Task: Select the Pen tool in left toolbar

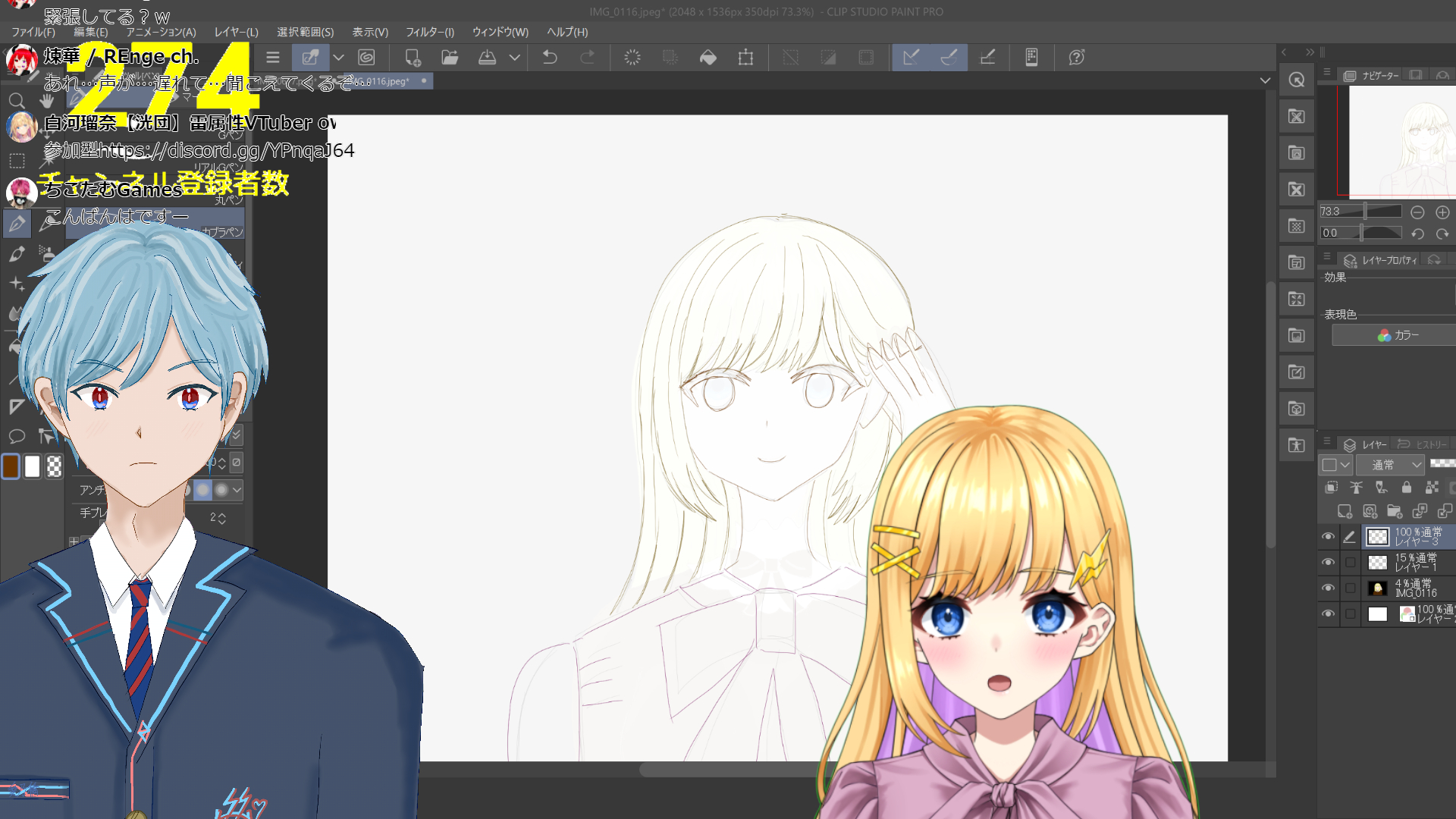Action: point(17,223)
